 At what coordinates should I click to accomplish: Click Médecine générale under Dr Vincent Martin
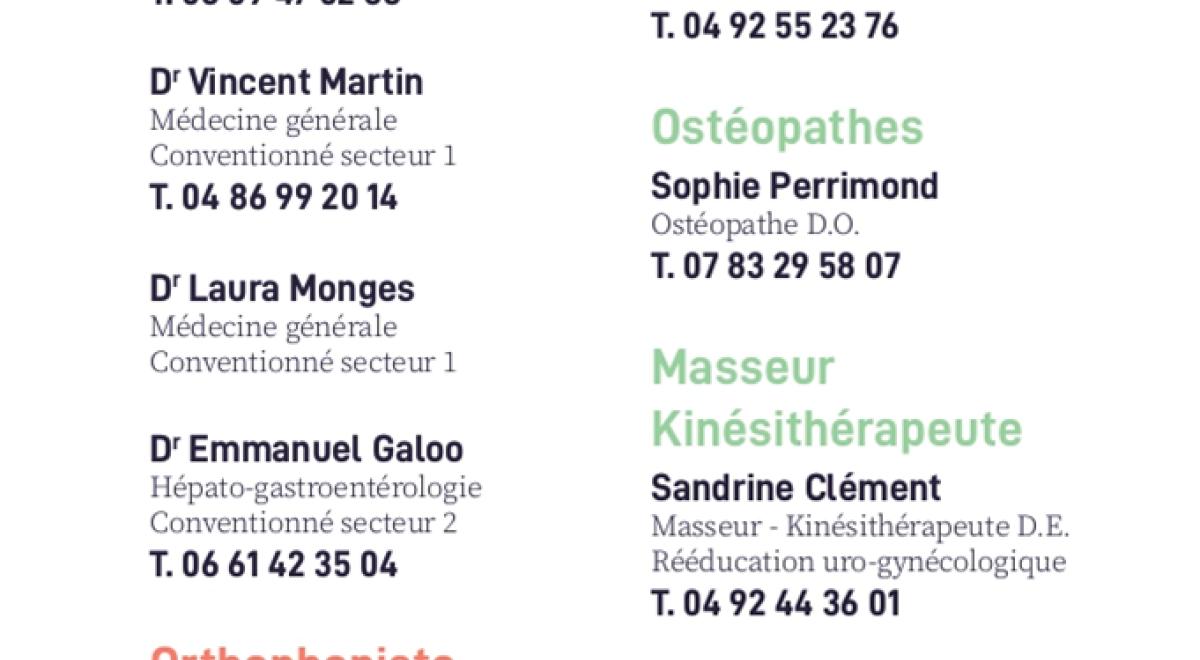coord(273,121)
